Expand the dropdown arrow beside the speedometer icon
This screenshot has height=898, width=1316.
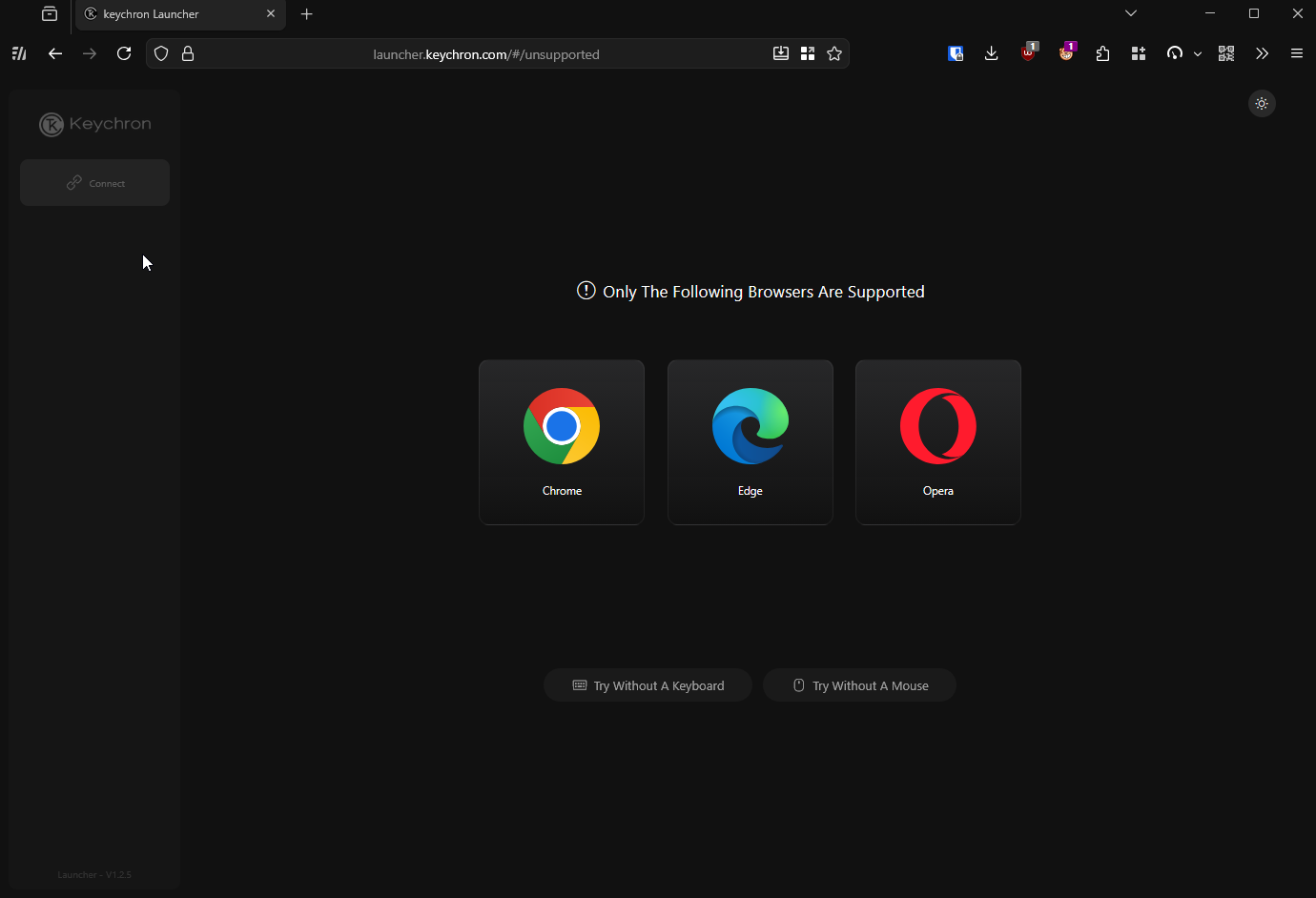pos(1198,54)
